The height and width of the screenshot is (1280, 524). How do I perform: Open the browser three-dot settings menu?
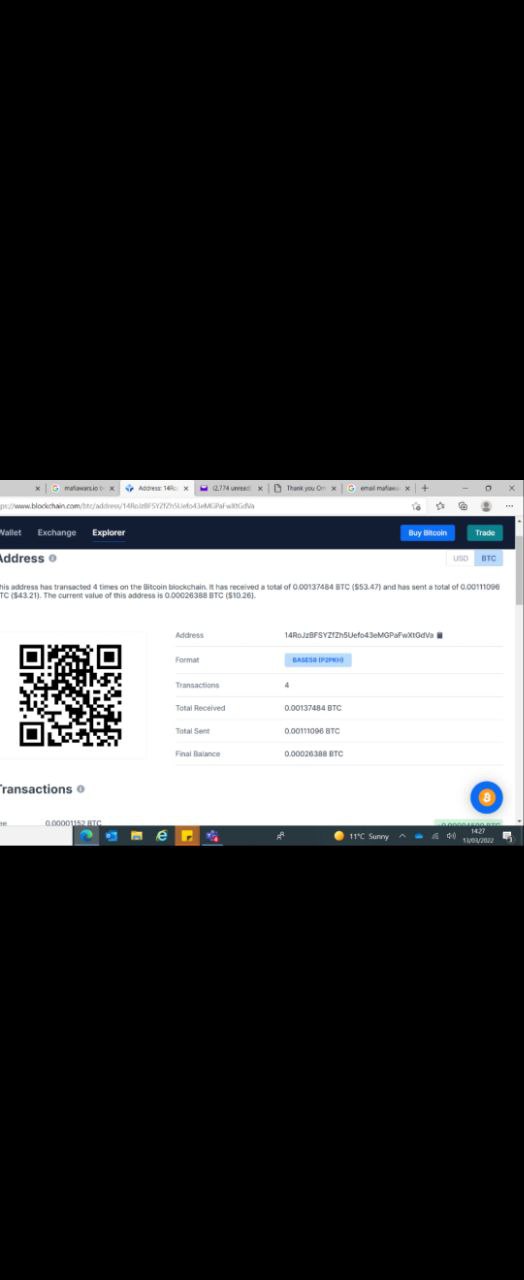coord(509,506)
